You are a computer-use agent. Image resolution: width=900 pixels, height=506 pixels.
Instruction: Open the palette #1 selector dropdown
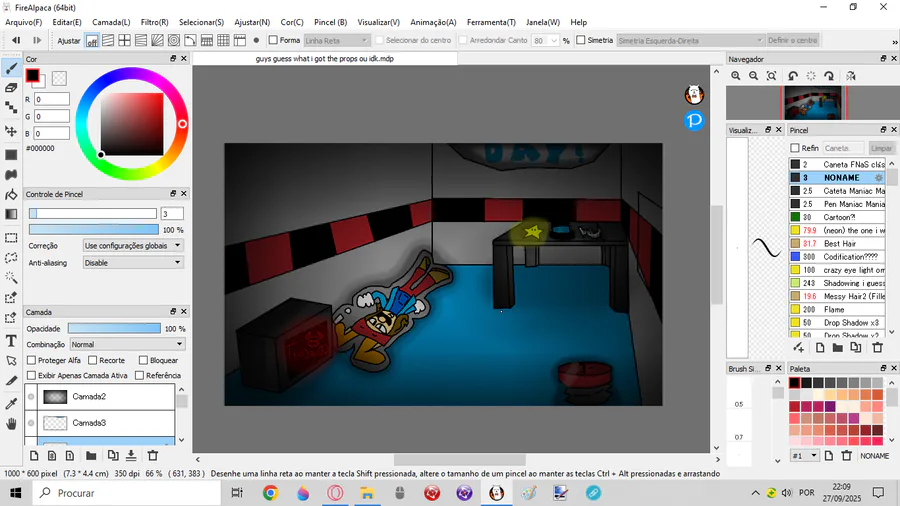[805, 456]
